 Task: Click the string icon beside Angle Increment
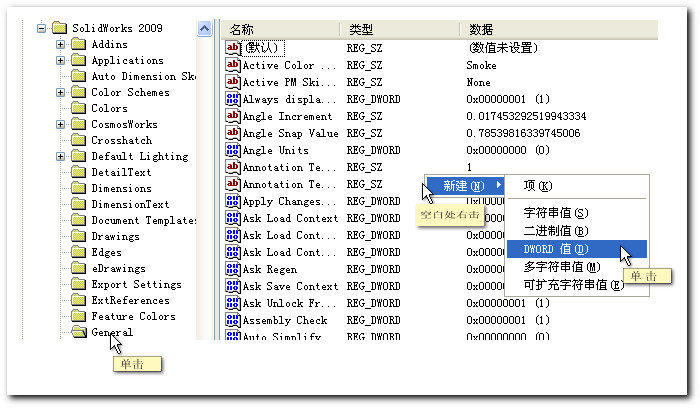[233, 116]
